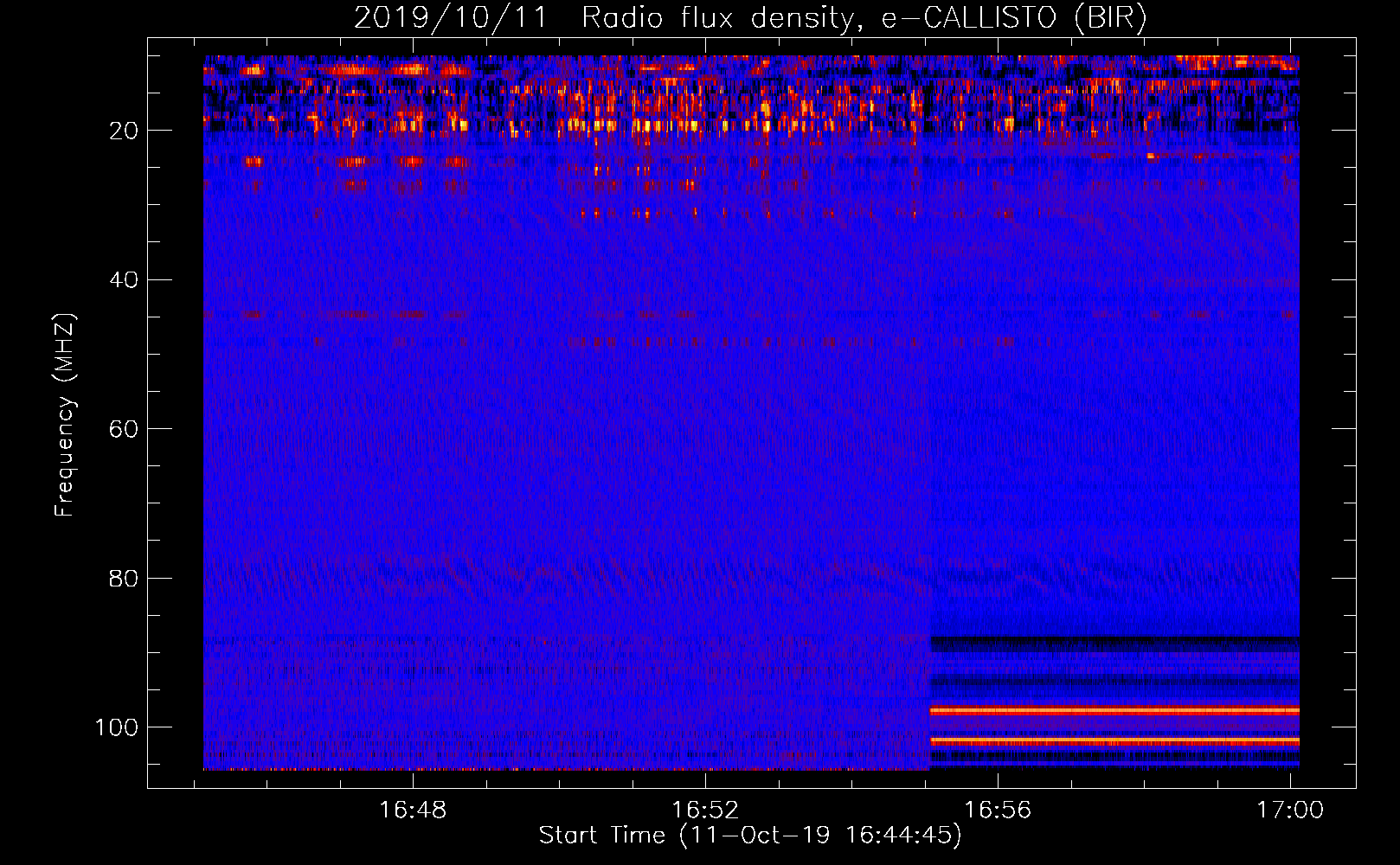
Task: Click the faint red line near 45 MHz on left
Action: [x=251, y=316]
